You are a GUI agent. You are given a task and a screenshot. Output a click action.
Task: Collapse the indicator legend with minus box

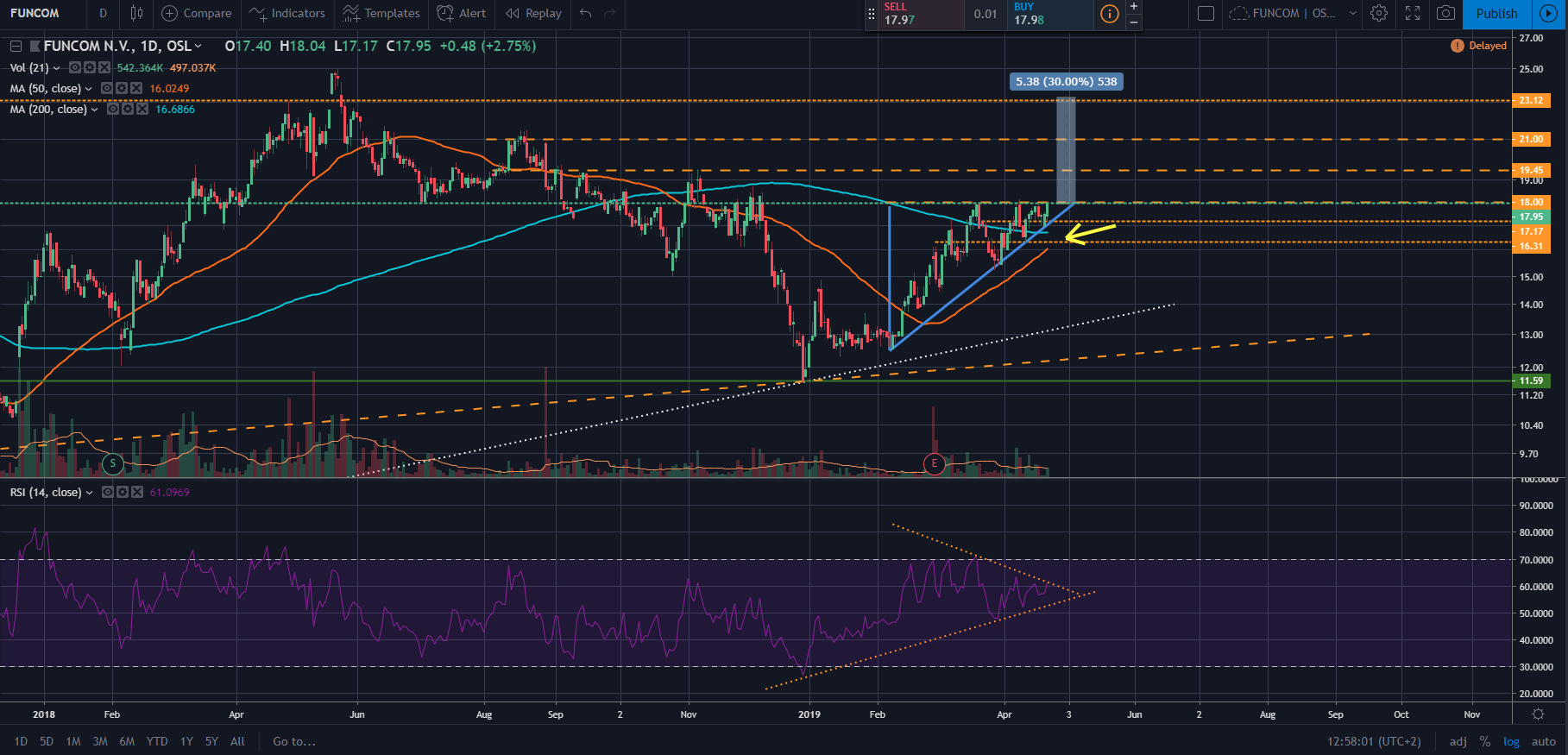(x=16, y=47)
